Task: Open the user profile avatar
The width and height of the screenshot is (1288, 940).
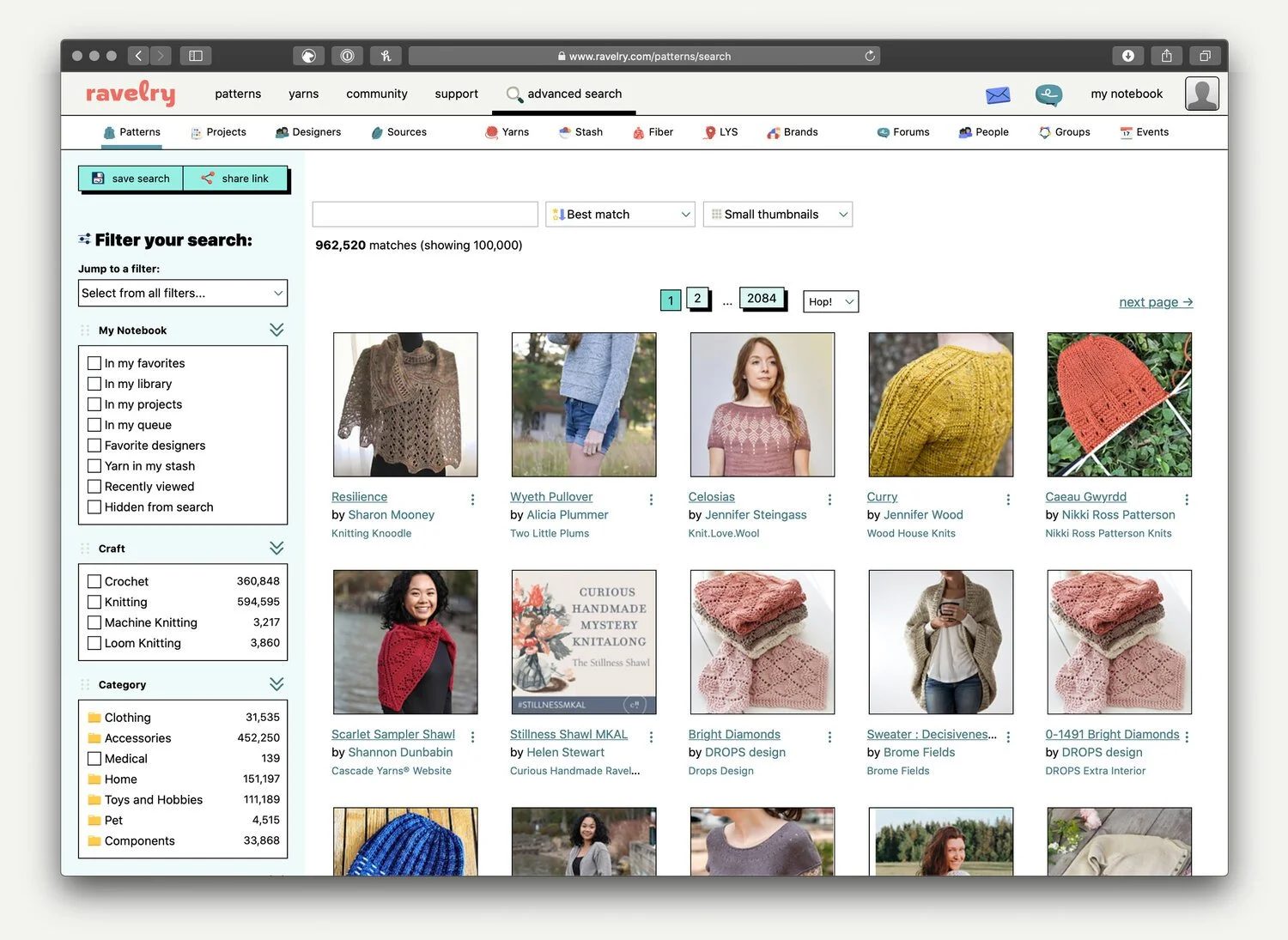Action: (1202, 94)
